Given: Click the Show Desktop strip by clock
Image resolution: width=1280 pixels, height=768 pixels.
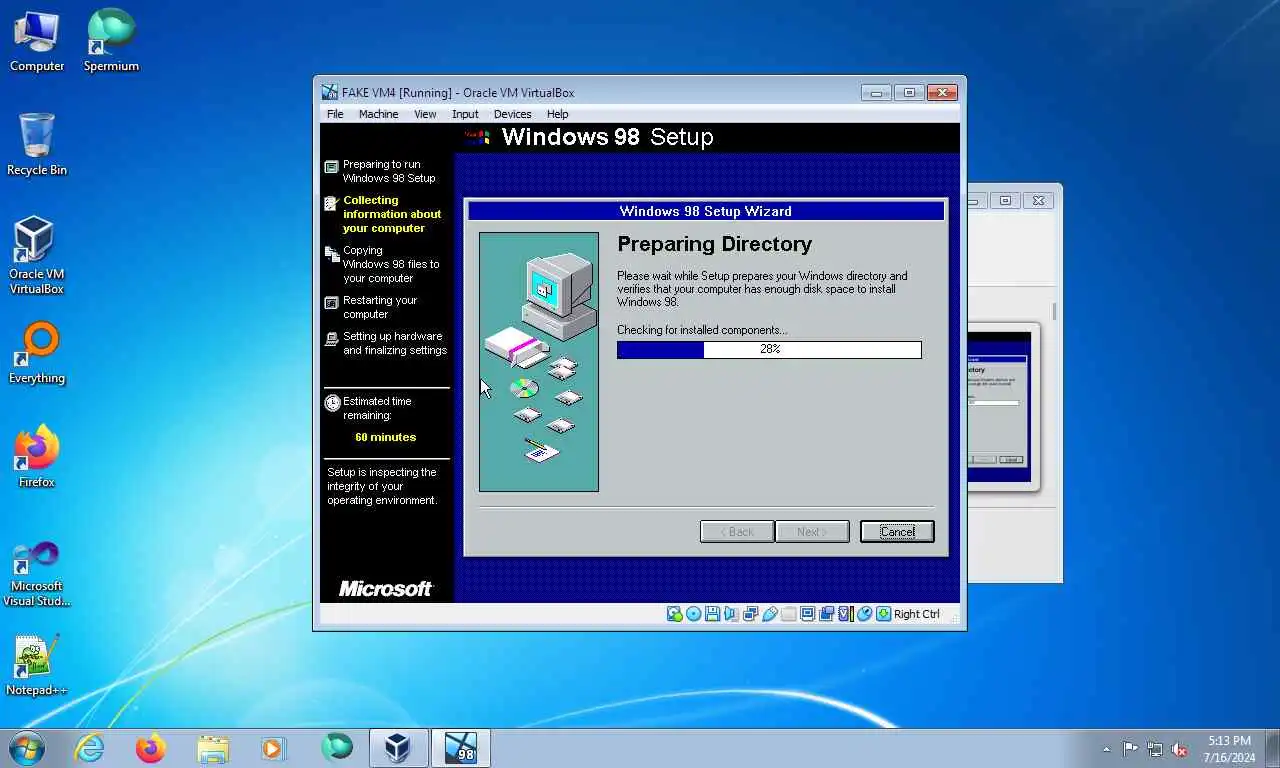Looking at the screenshot, I should [x=1272, y=748].
